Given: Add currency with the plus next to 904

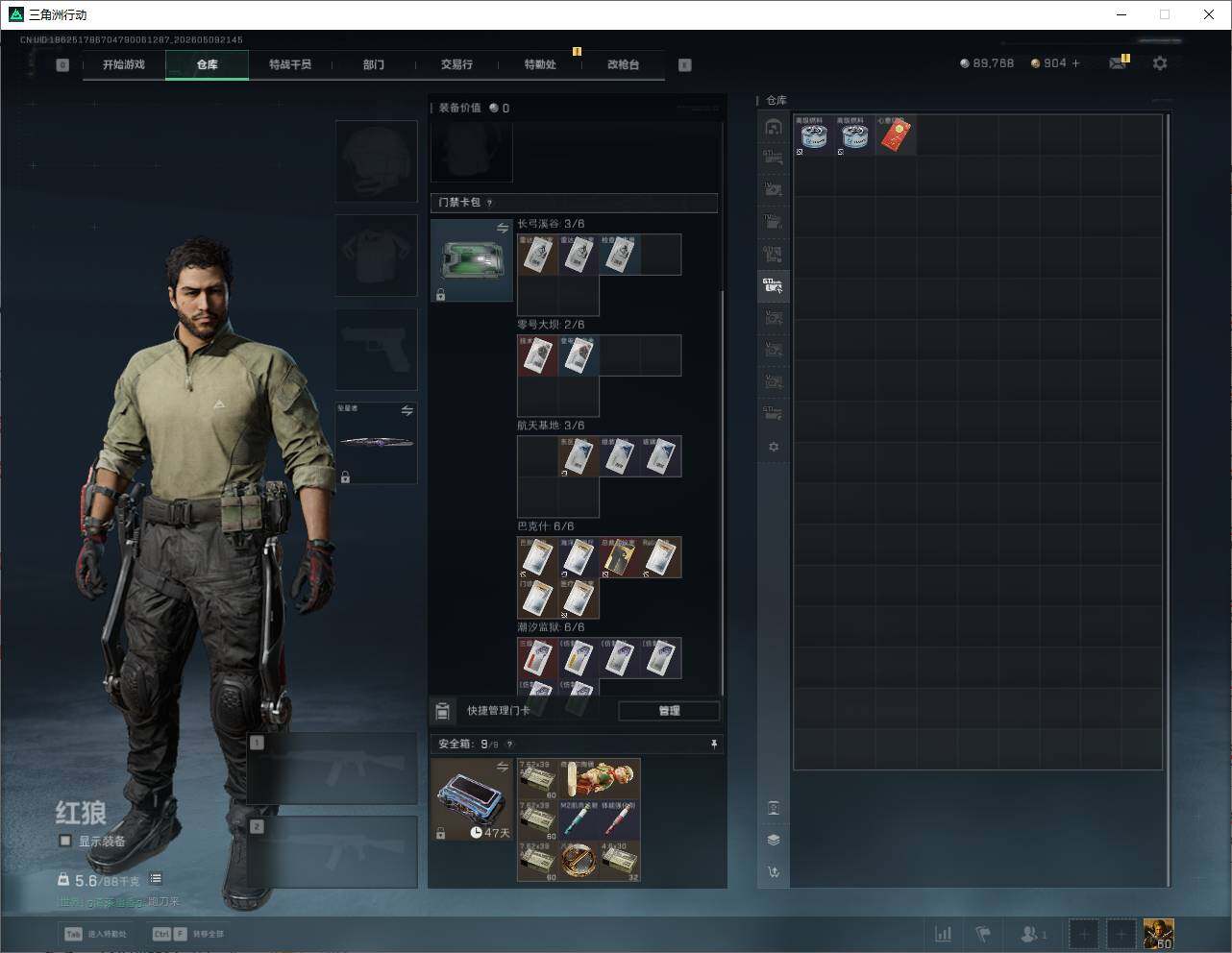Looking at the screenshot, I should (1075, 63).
